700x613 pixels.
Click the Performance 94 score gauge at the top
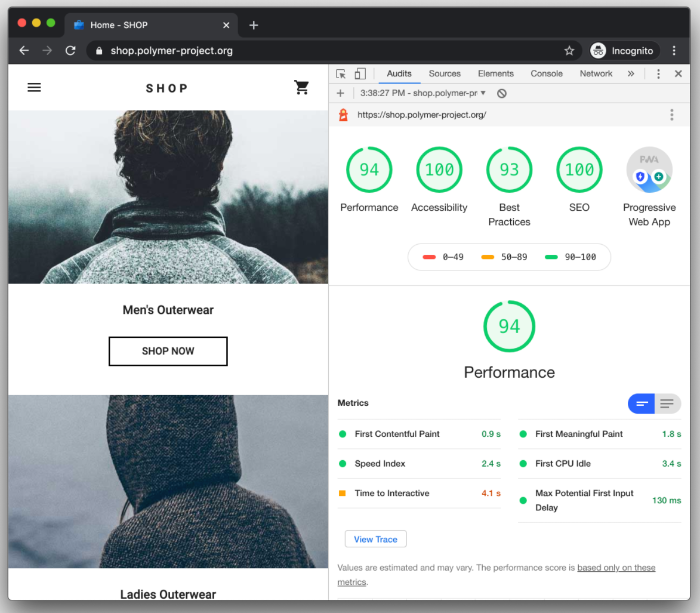pyautogui.click(x=369, y=170)
